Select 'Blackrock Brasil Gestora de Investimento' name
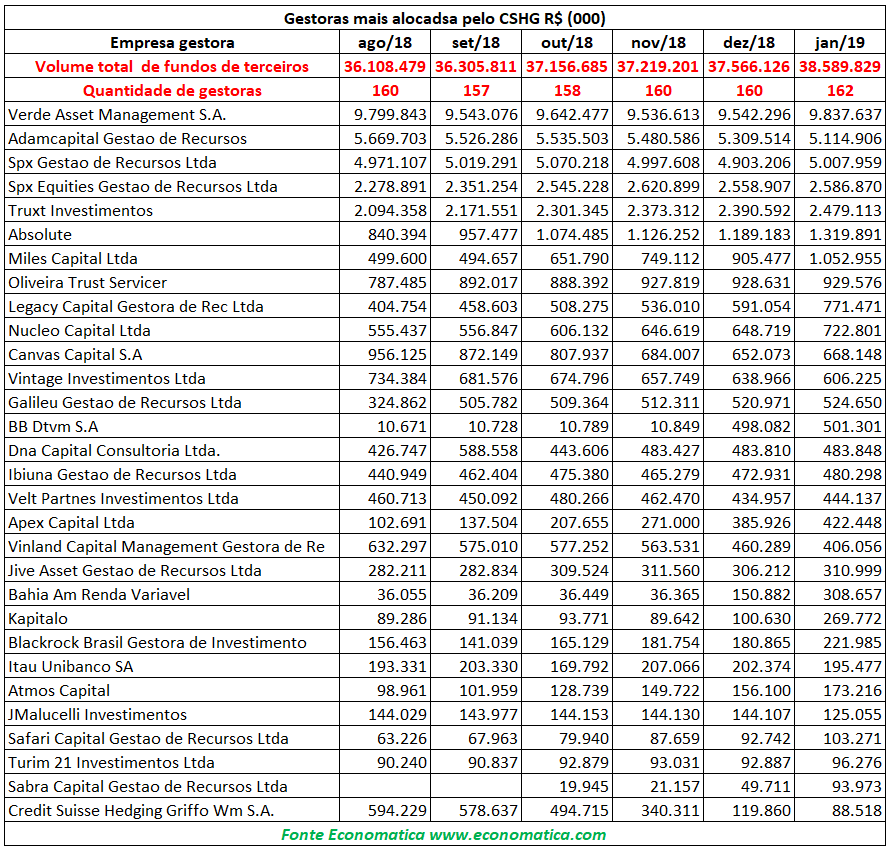Screen dimensions: 890x849 157,642
